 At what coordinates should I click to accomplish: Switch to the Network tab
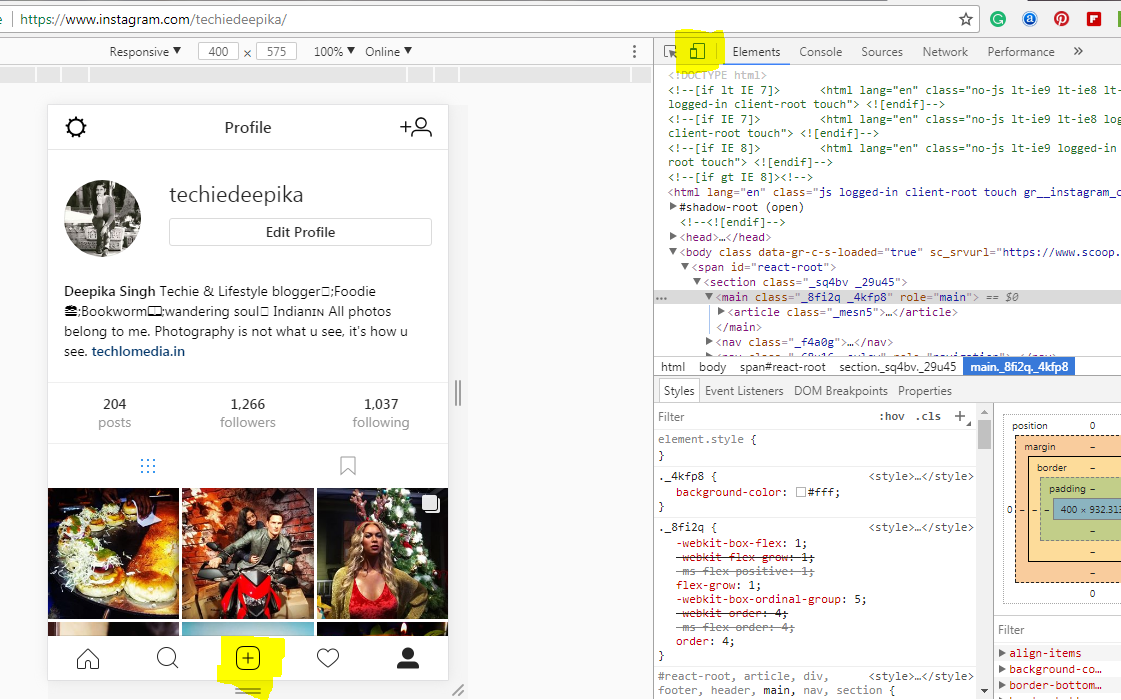pyautogui.click(x=944, y=51)
